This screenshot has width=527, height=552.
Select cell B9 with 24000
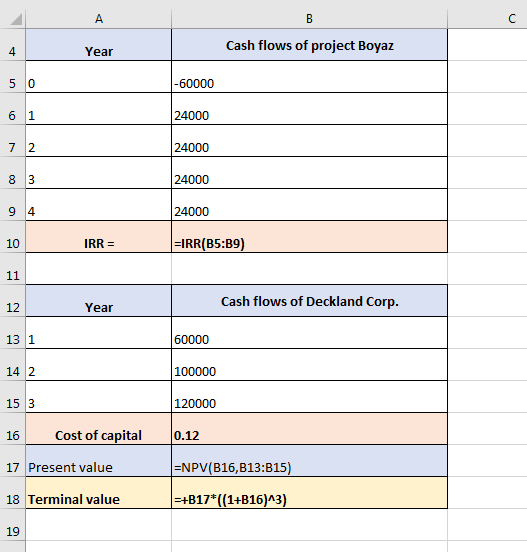(x=309, y=205)
